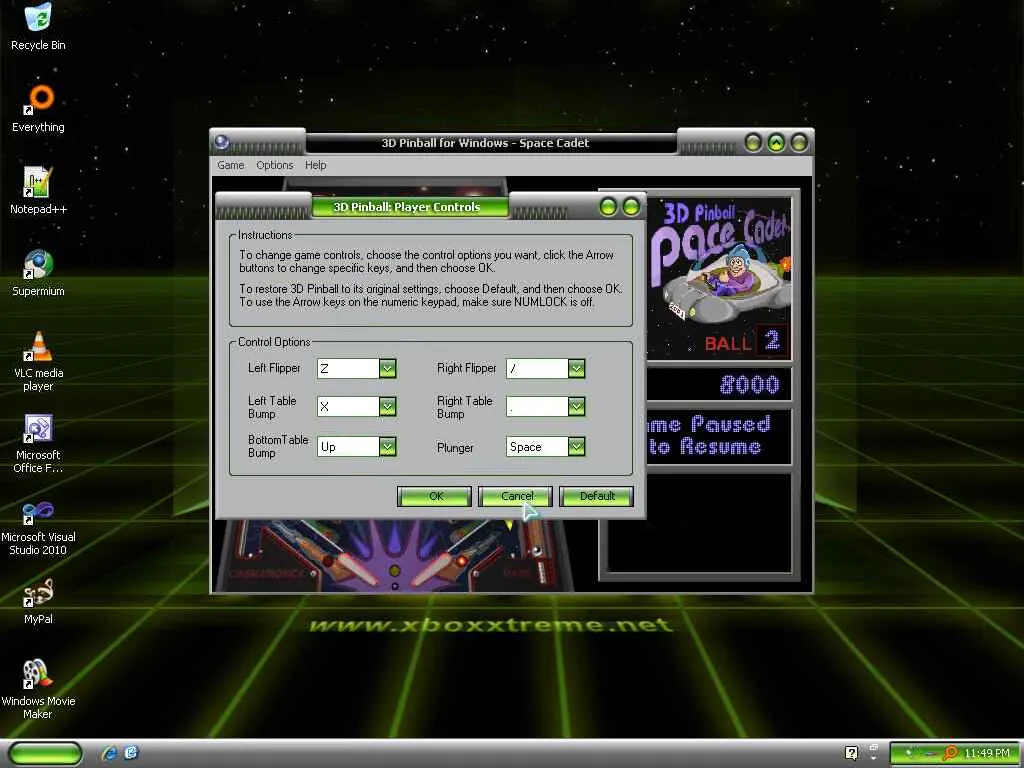Expand the Bottom Table Bump dropdown
The width and height of the screenshot is (1024, 768).
pos(387,447)
